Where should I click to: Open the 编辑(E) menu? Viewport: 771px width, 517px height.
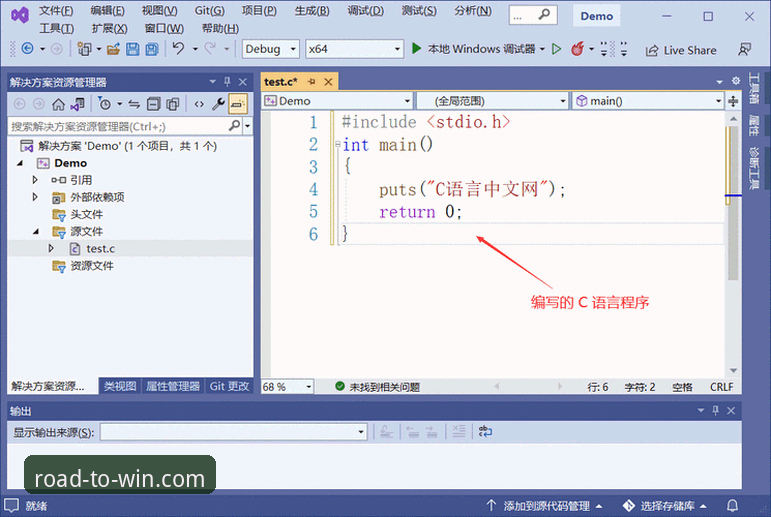coord(107,10)
